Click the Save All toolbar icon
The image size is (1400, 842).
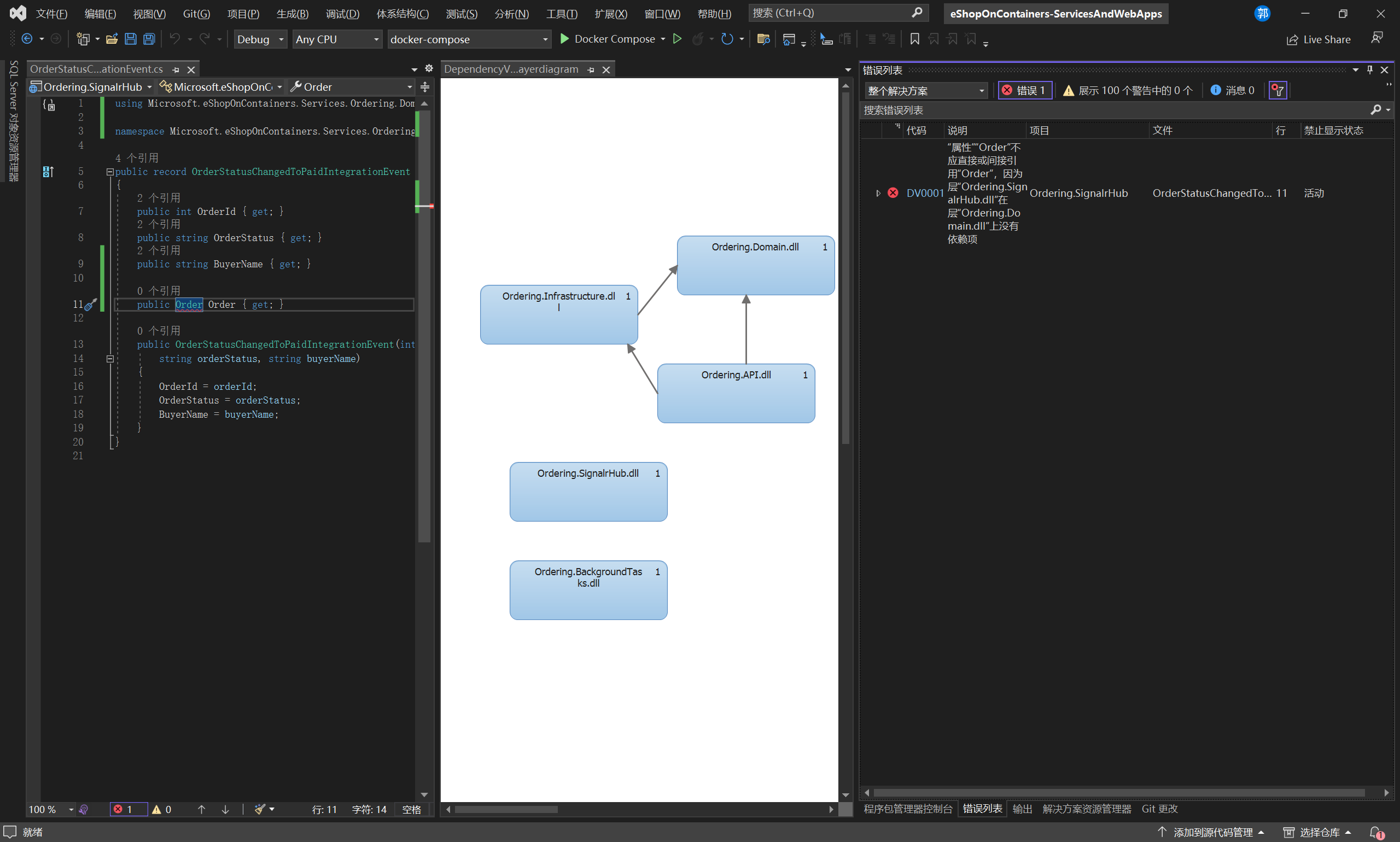[x=149, y=39]
